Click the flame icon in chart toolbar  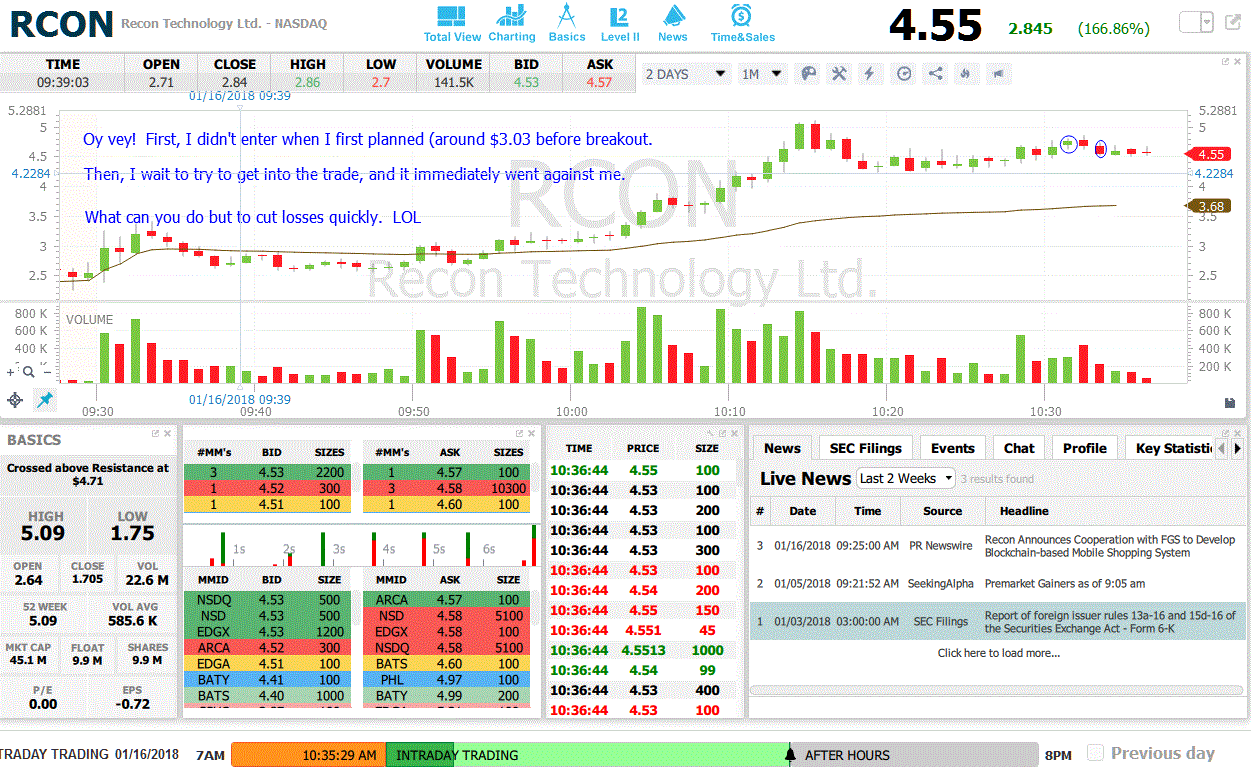(x=965, y=73)
